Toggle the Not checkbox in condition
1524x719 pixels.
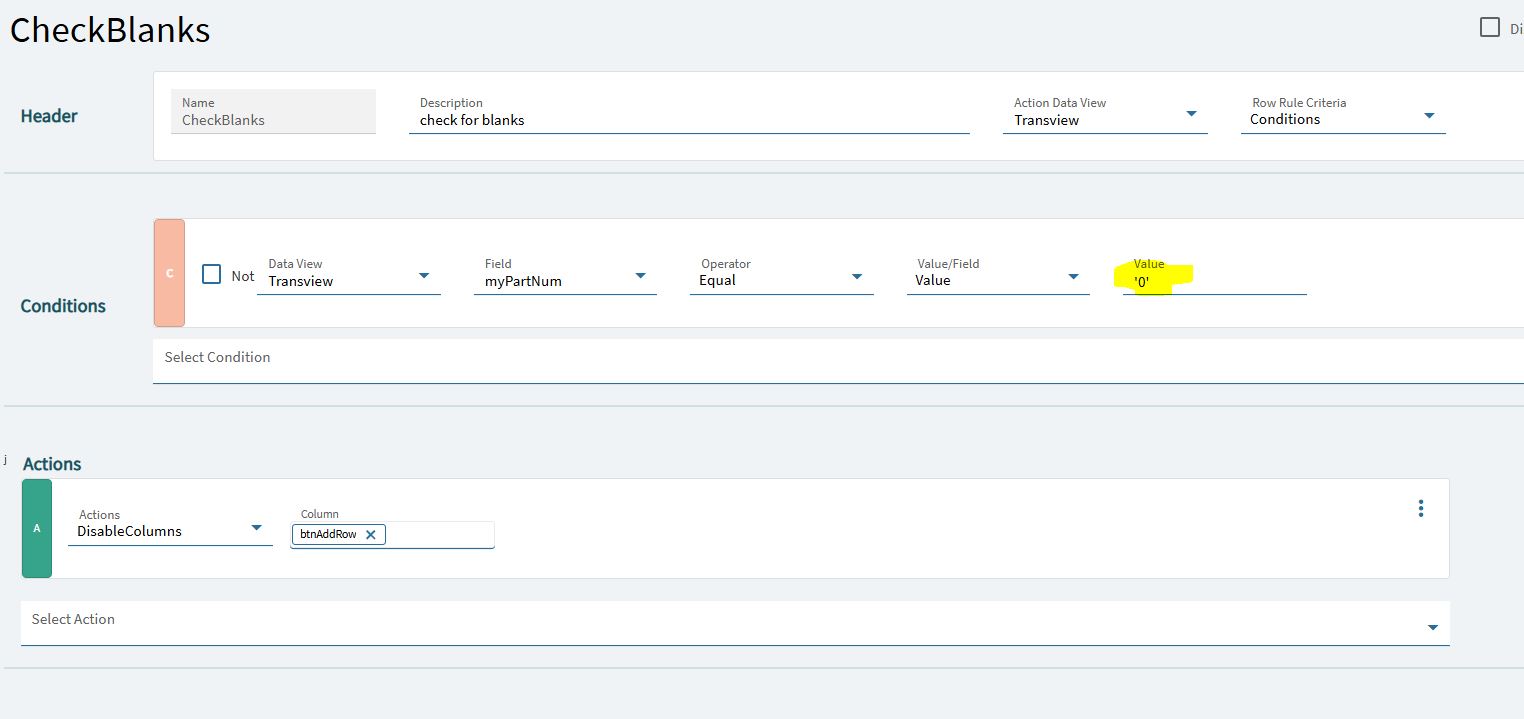pyautogui.click(x=212, y=274)
